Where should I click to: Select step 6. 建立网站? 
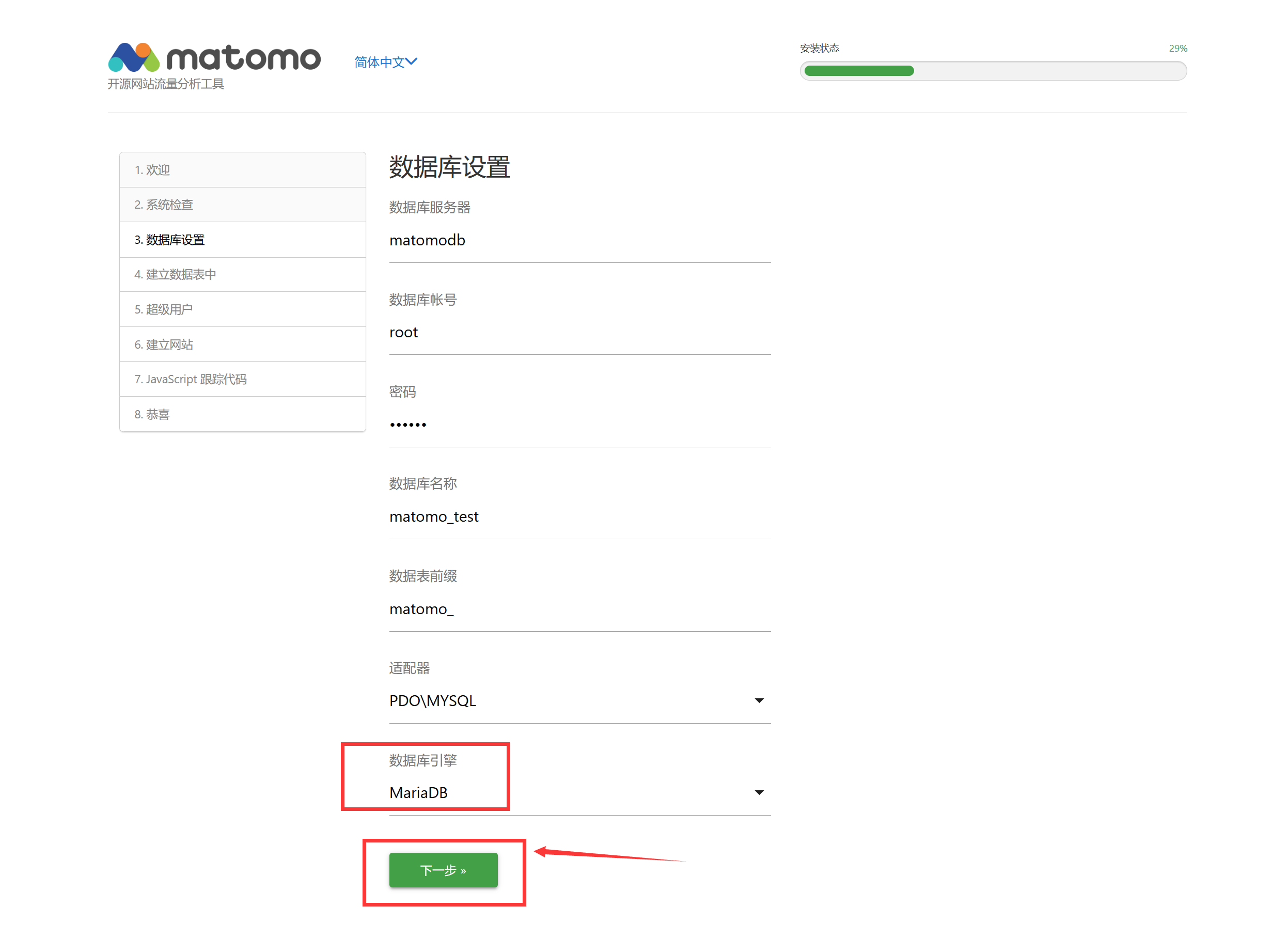pyautogui.click(x=243, y=345)
